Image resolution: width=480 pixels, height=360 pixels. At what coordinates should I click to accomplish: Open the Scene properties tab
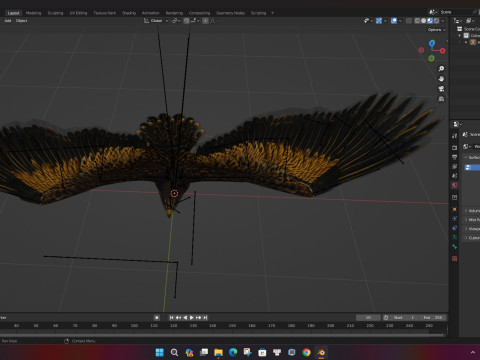tap(455, 176)
